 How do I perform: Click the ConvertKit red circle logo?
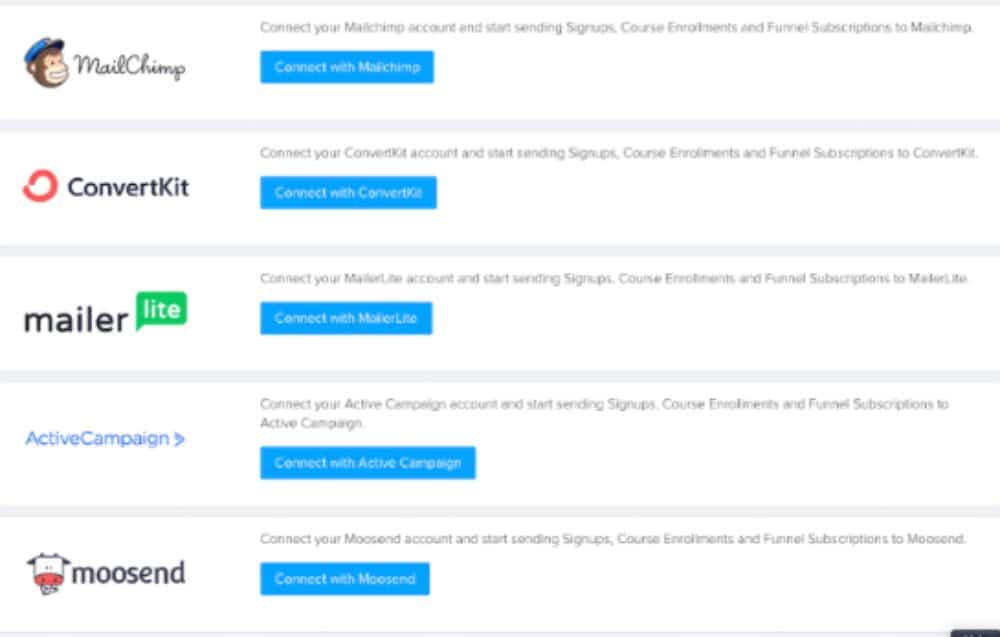(x=40, y=186)
